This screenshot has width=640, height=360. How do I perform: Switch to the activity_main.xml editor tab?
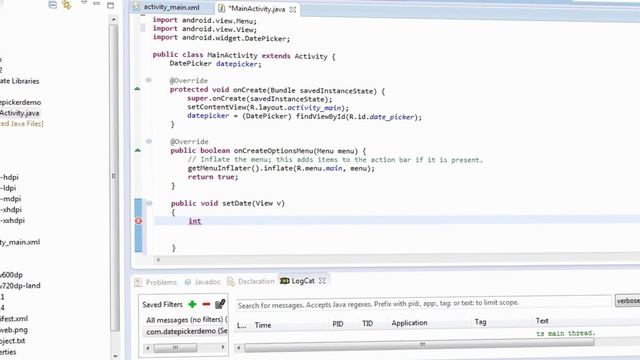click(171, 7)
